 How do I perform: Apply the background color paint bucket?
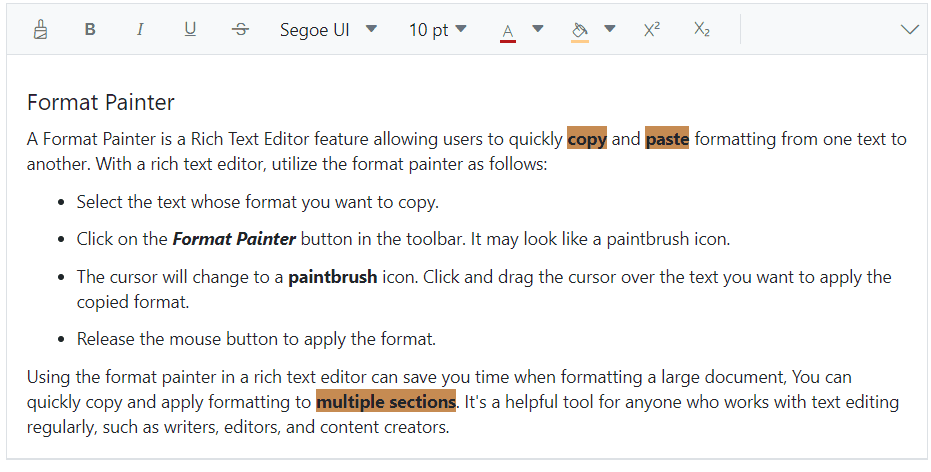[579, 31]
